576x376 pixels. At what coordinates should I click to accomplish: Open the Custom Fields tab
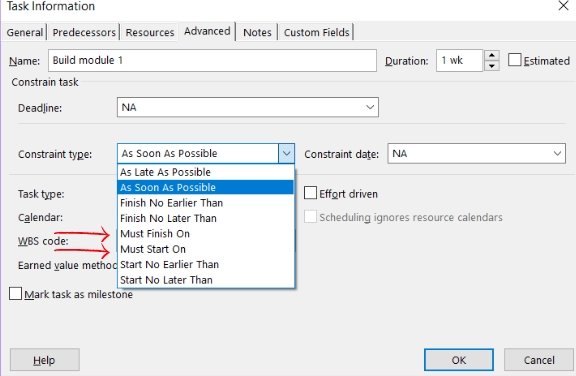316,32
